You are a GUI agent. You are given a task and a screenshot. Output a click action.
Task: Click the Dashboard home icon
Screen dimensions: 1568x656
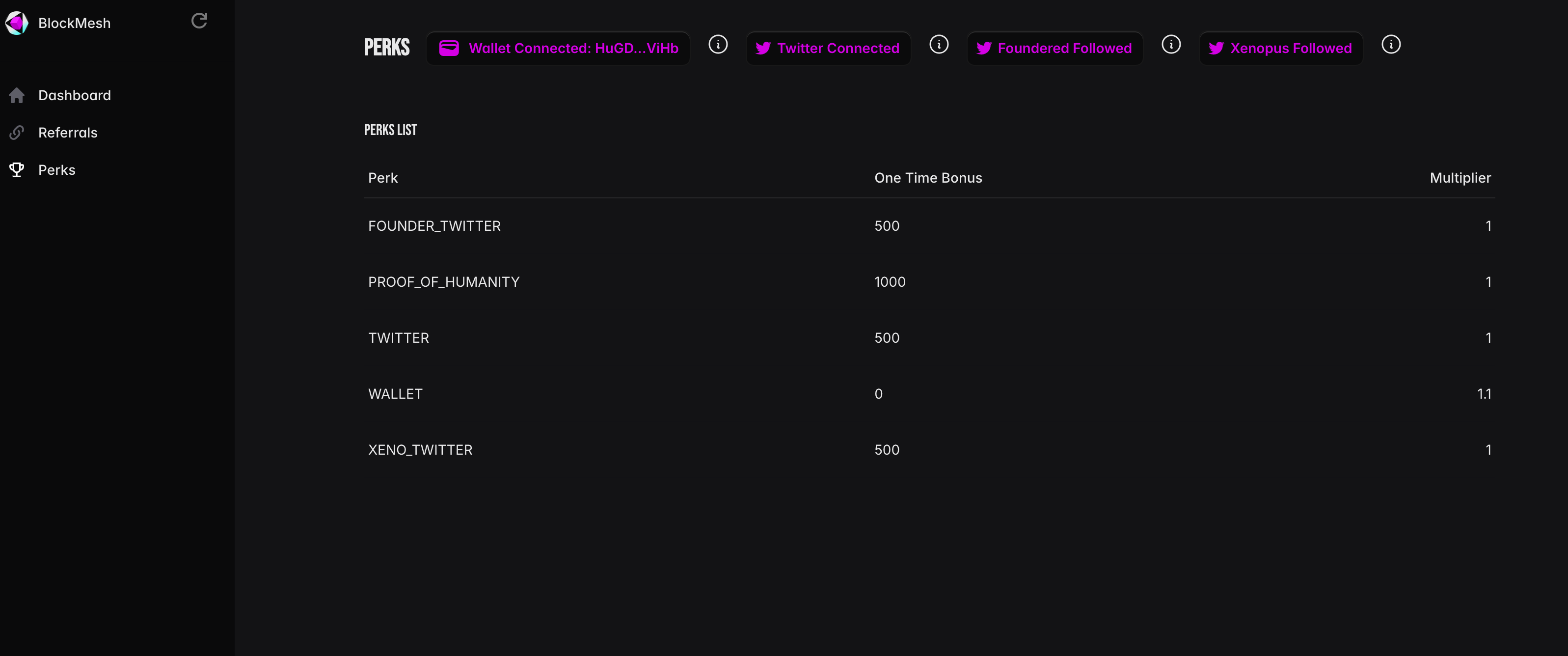pyautogui.click(x=16, y=96)
